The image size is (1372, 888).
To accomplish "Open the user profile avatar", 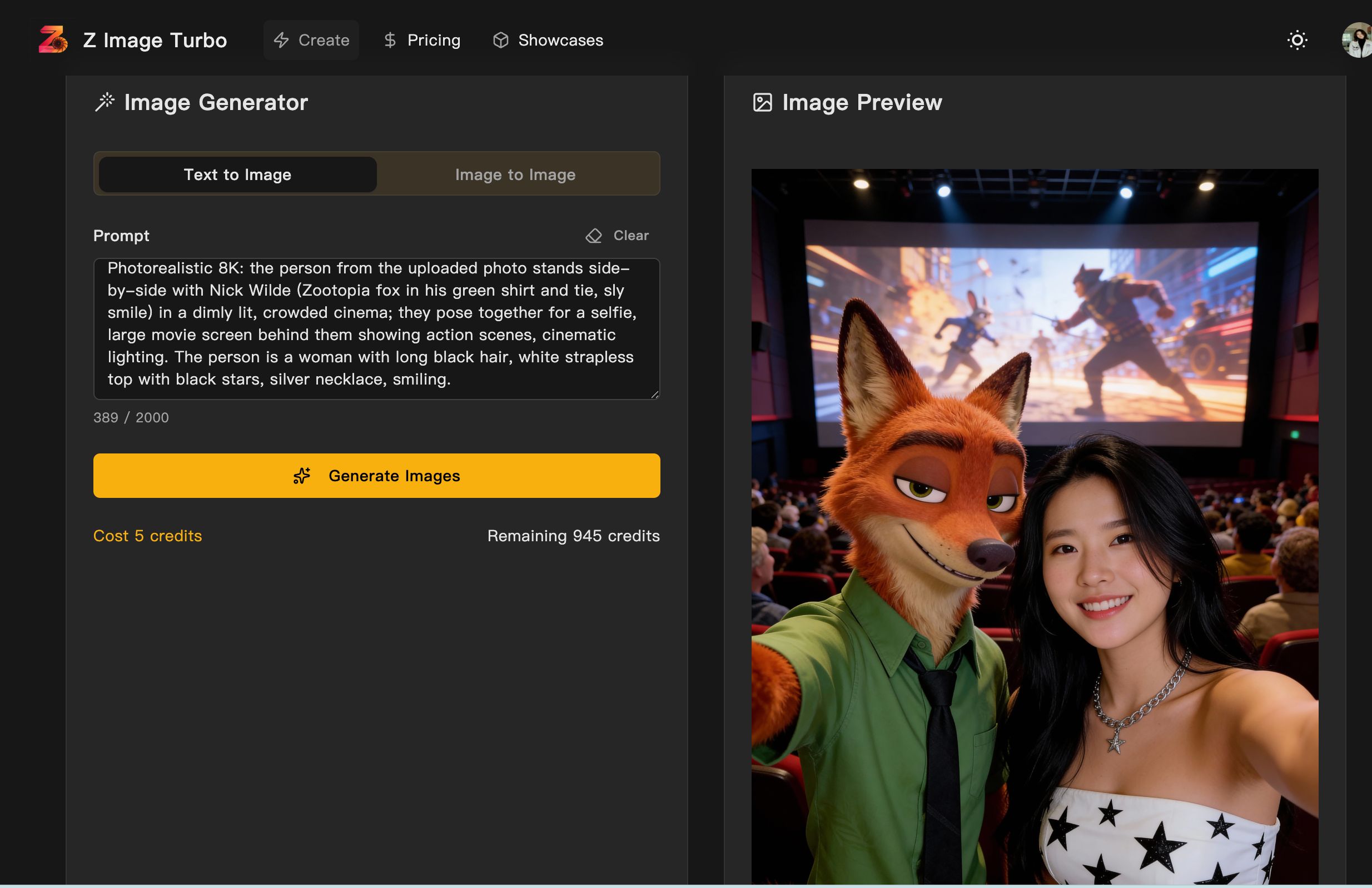I will (x=1357, y=41).
